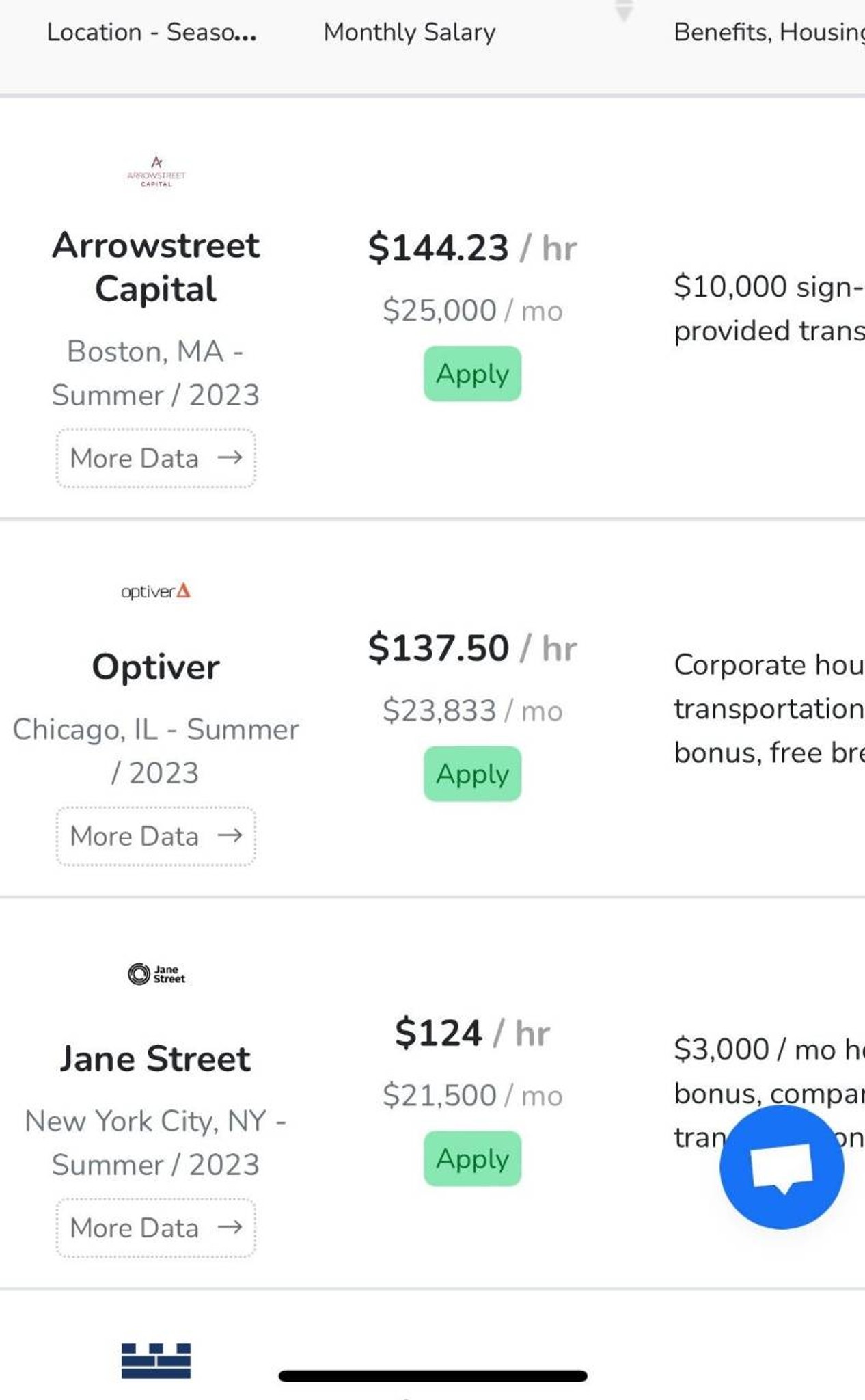Apply to the Arrowstreet Capital internship
865x1400 pixels.
[471, 374]
